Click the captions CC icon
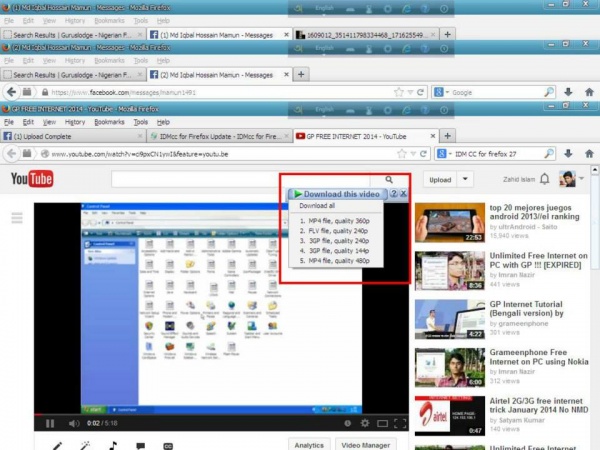The image size is (600, 450). point(168,446)
